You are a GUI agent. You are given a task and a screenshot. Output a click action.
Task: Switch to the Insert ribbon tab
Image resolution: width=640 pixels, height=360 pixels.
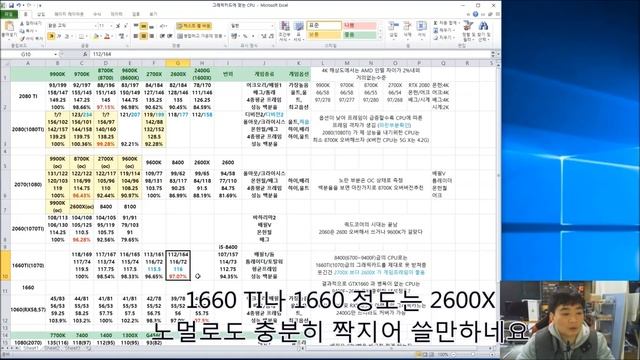pyautogui.click(x=41, y=14)
